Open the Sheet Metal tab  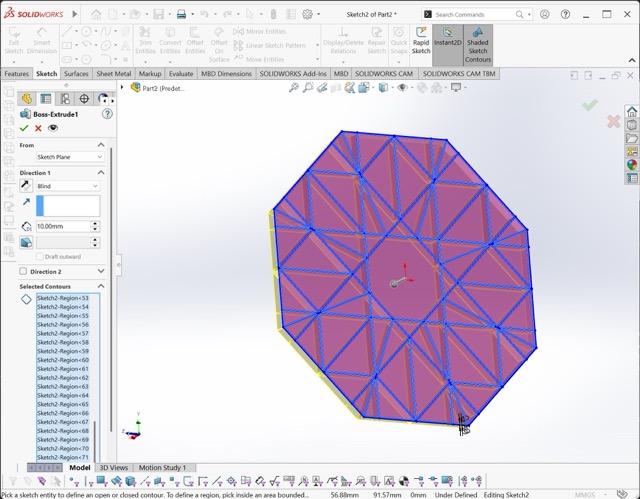tap(113, 74)
